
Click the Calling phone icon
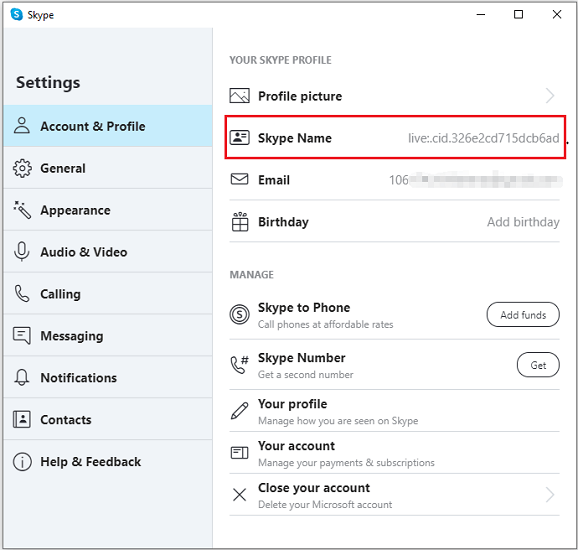pyautogui.click(x=22, y=294)
